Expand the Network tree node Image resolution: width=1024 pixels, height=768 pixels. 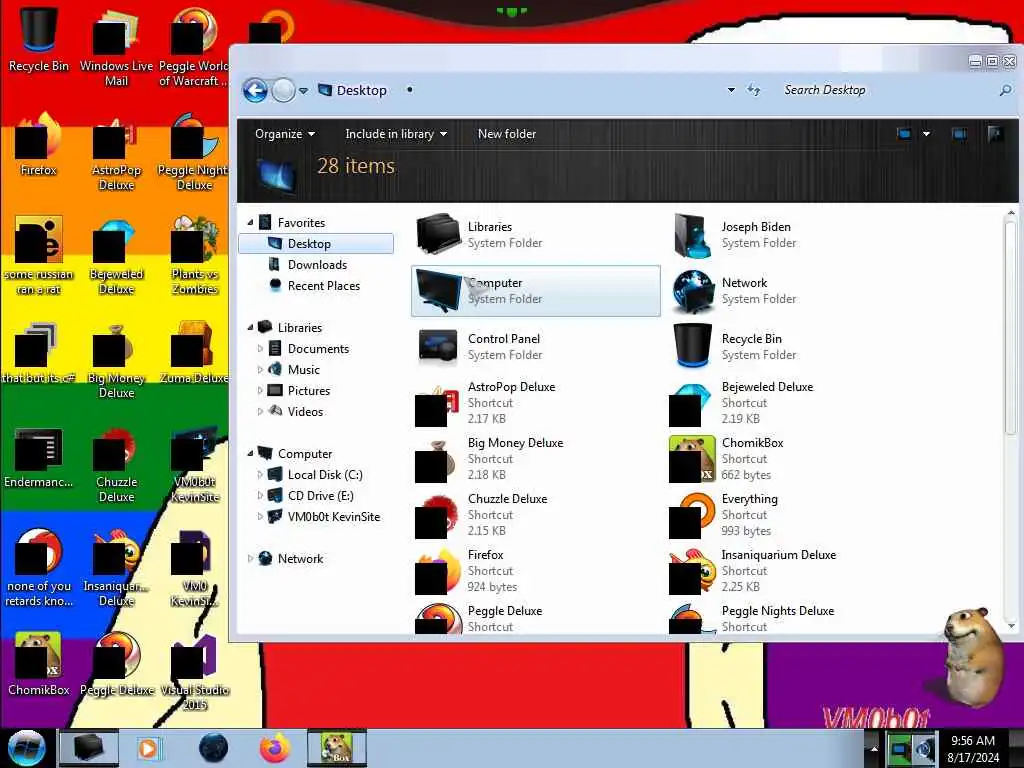(250, 559)
